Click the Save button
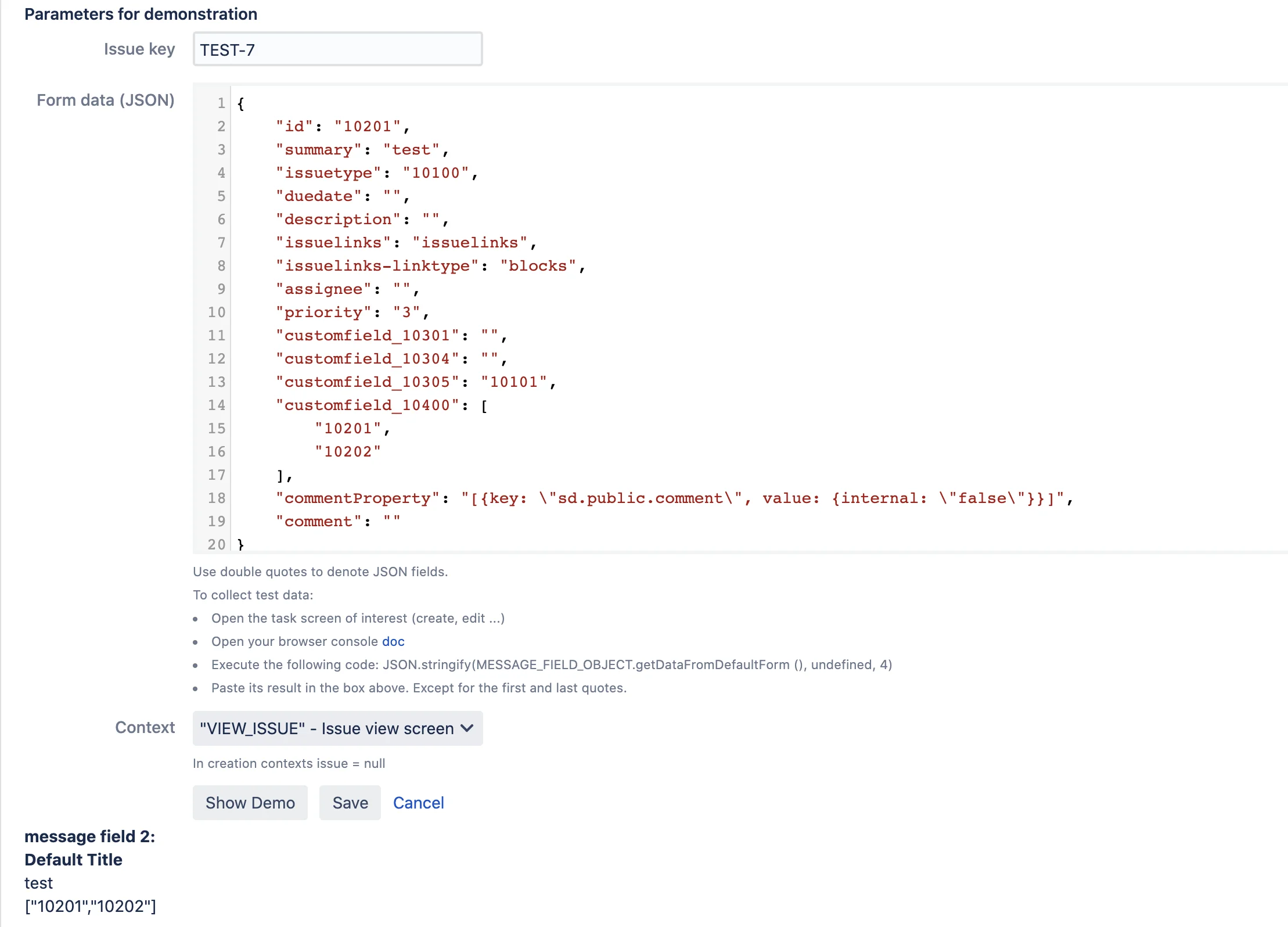This screenshot has height=927, width=1288. point(350,803)
